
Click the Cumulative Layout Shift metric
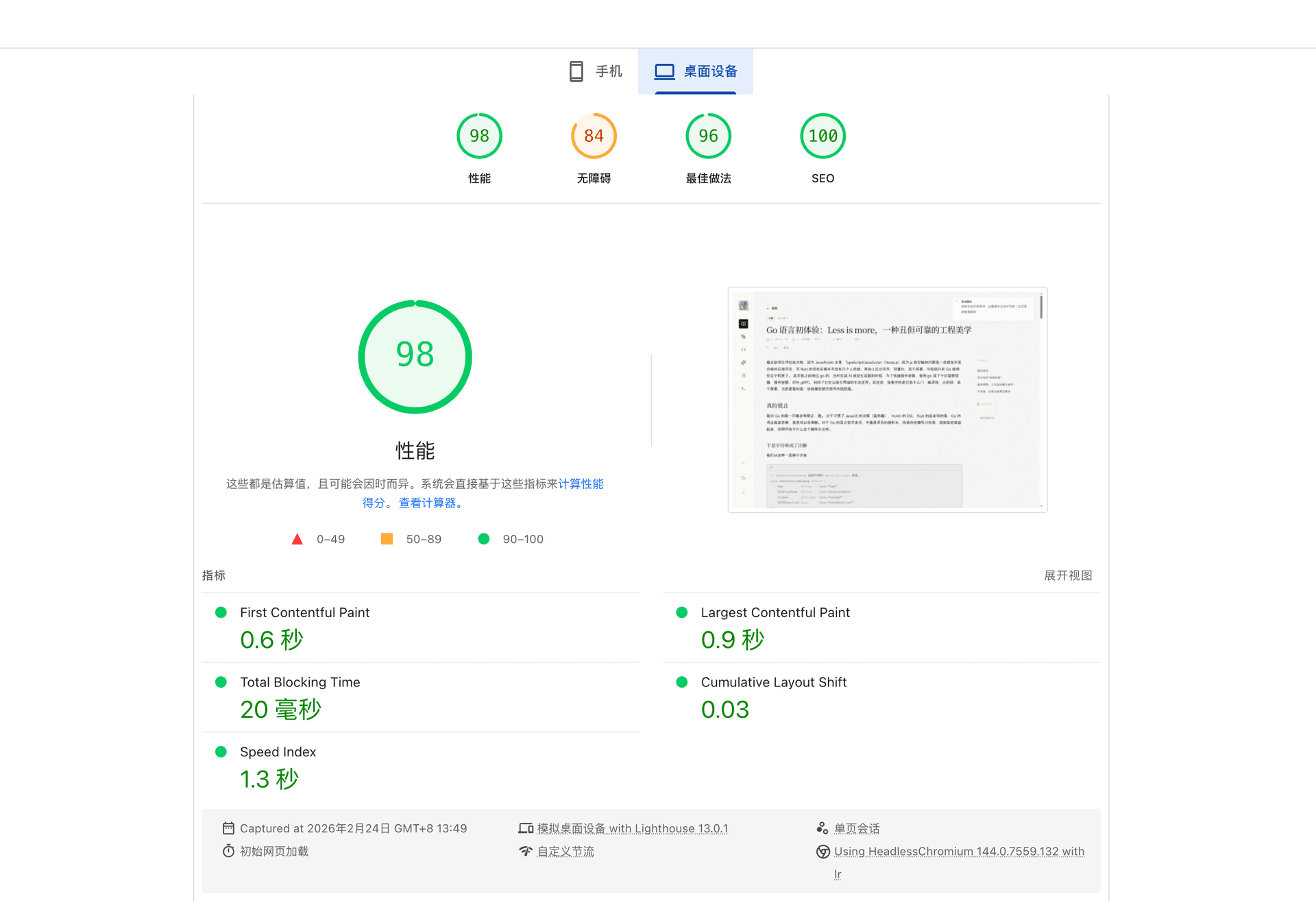coord(773,682)
